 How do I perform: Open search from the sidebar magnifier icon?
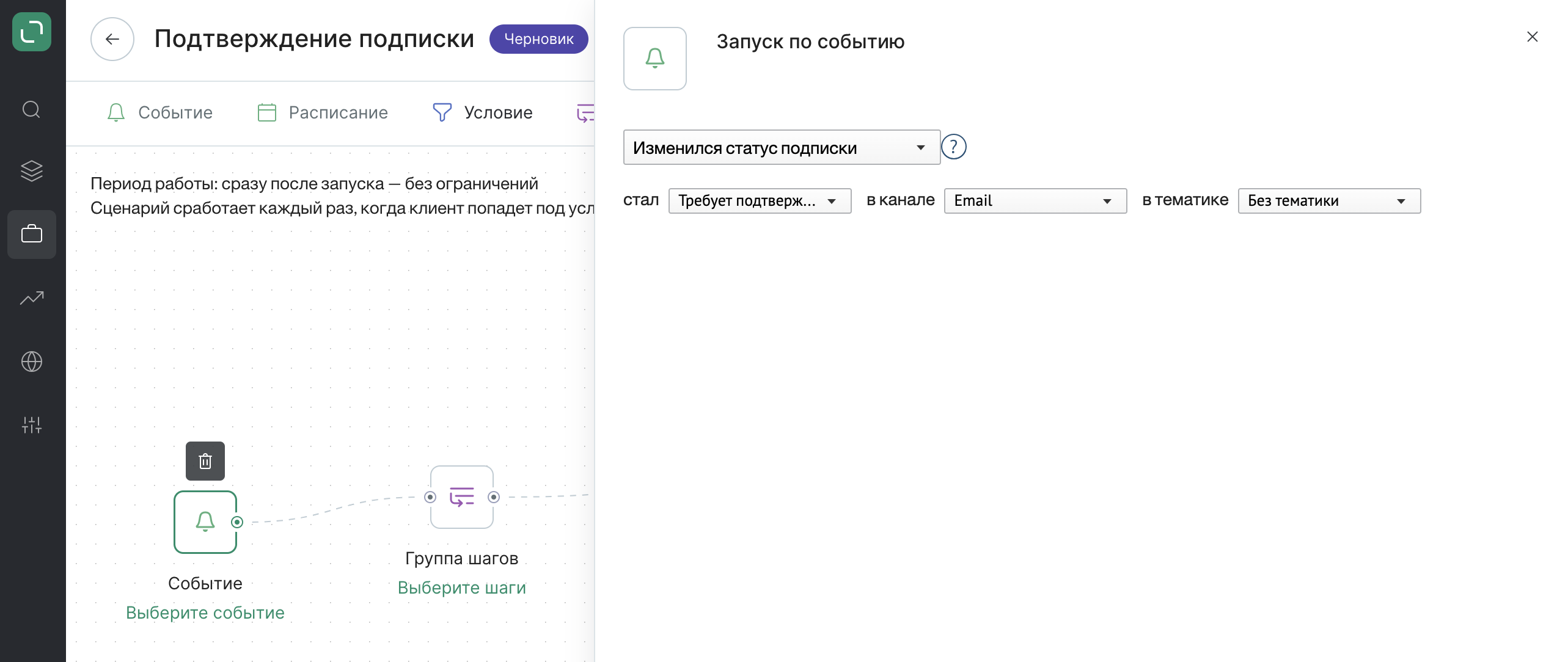(x=32, y=110)
